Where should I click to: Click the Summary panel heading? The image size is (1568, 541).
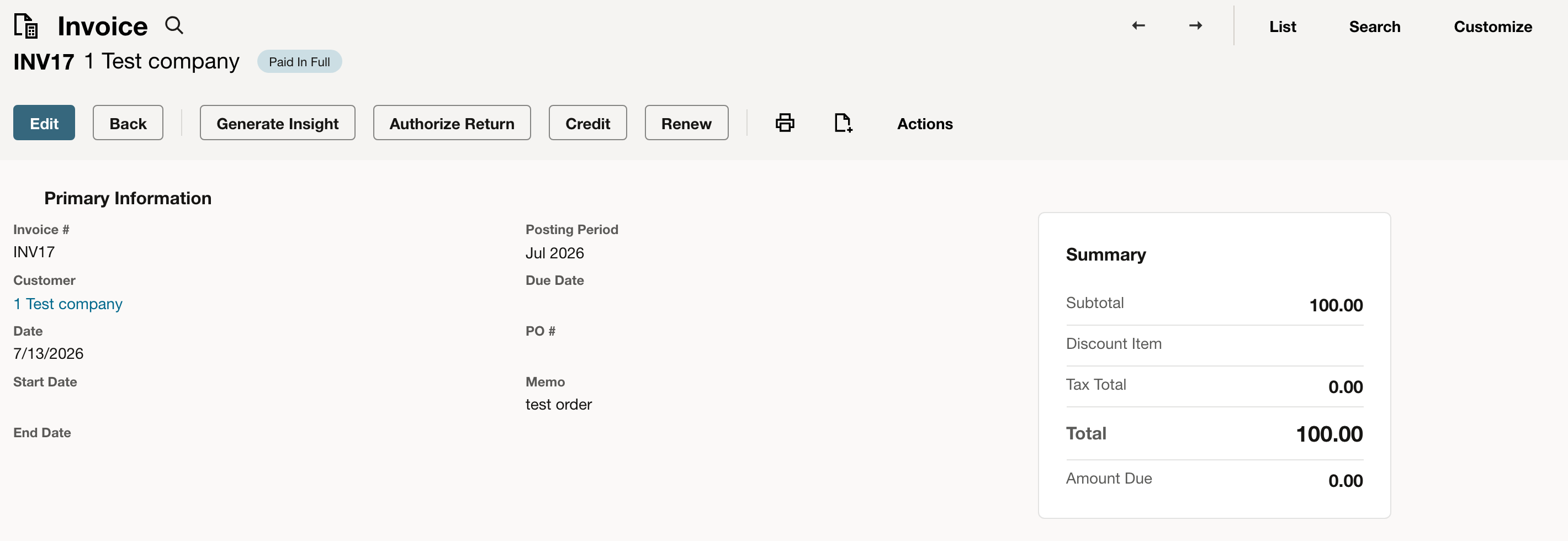pyautogui.click(x=1105, y=254)
